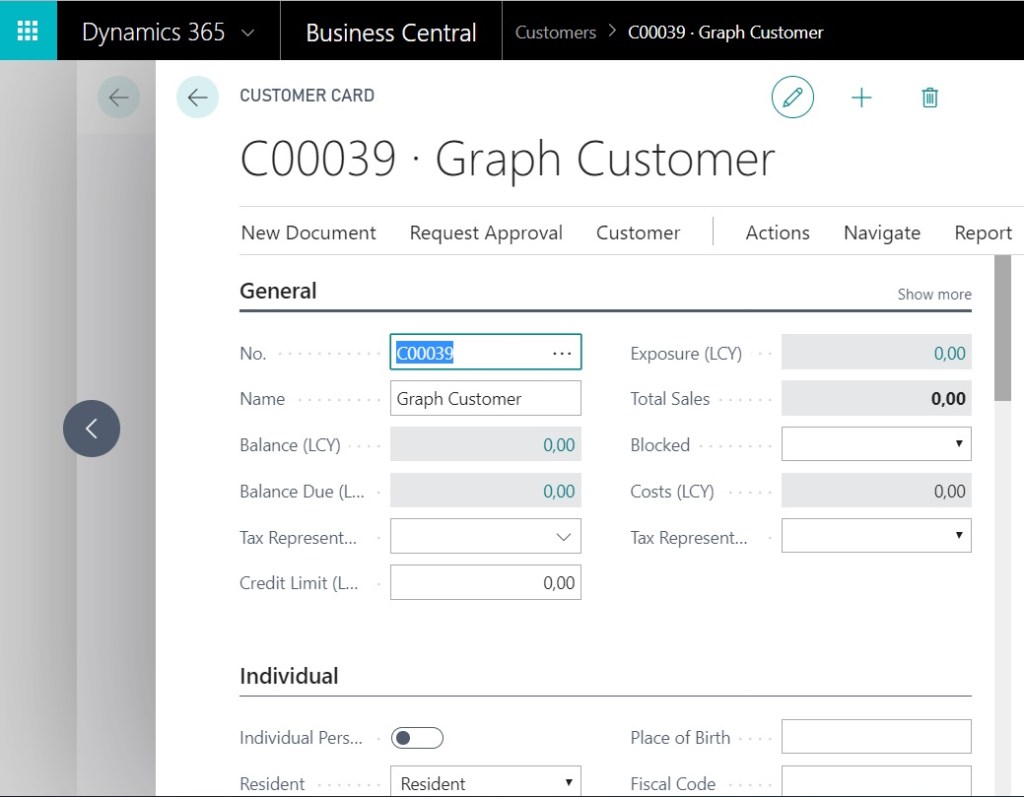Open the New Document menu
Viewport: 1024px width, 797px height.
(x=308, y=233)
